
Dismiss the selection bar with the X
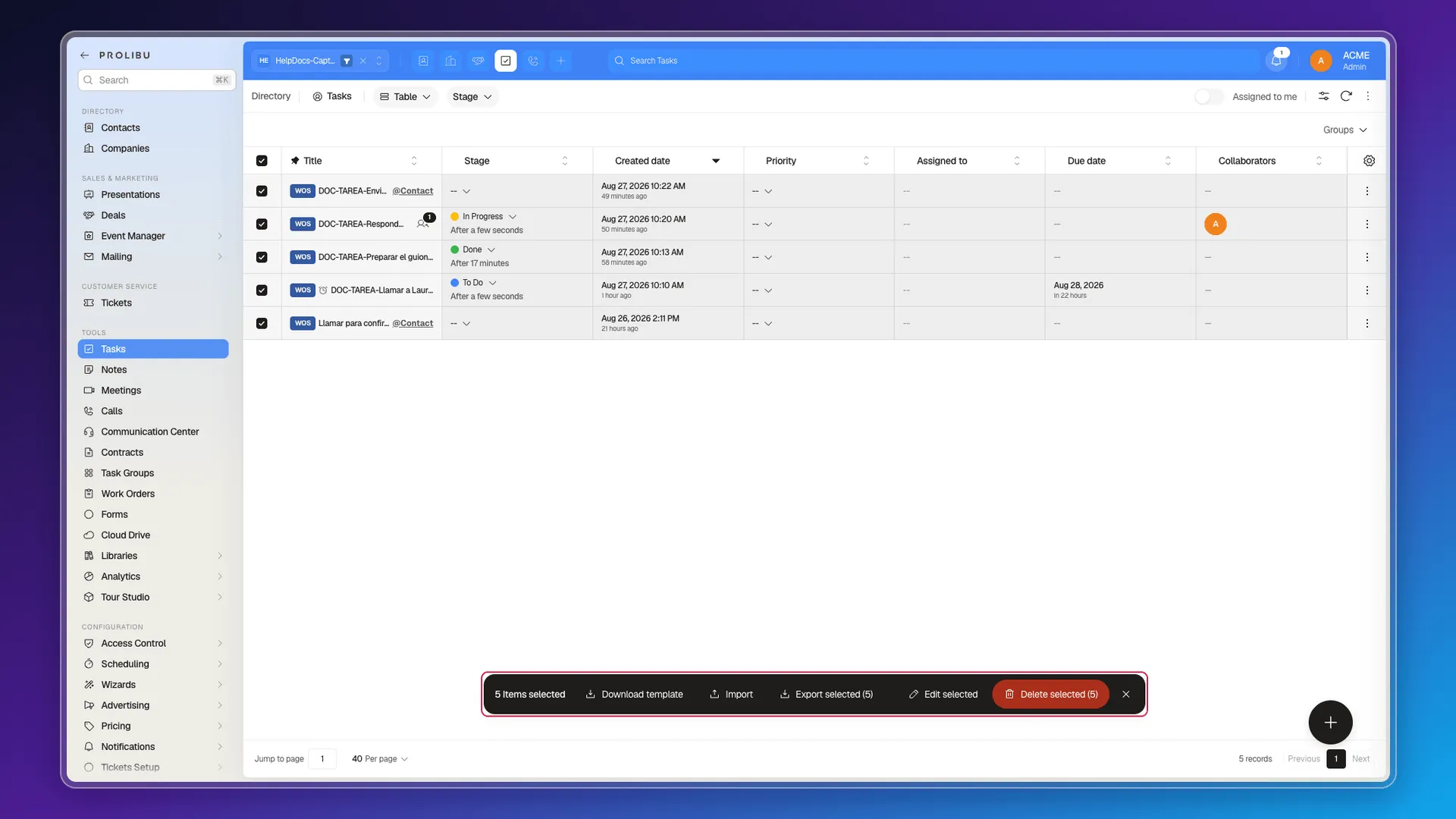(1126, 694)
